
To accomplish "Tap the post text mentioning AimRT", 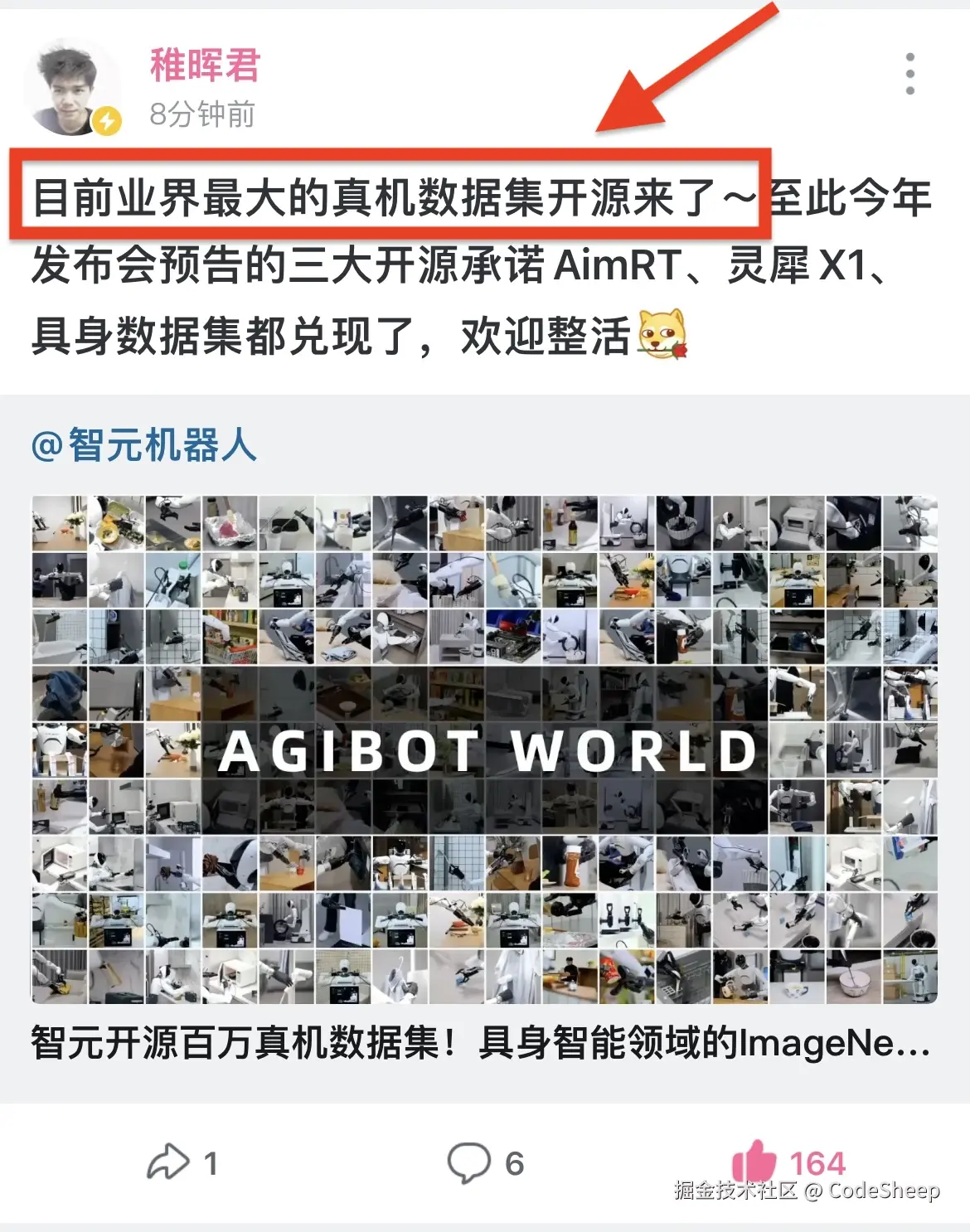I will (x=460, y=266).
